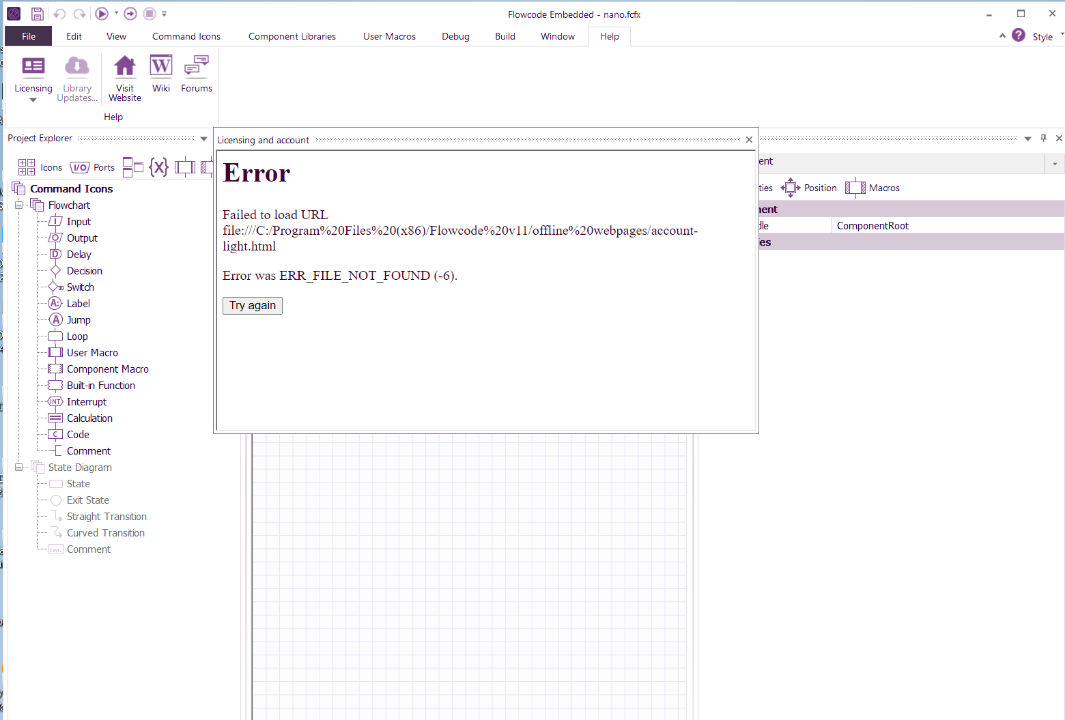This screenshot has width=1065, height=720.
Task: Close the Licensing and account dialog
Action: [x=749, y=140]
